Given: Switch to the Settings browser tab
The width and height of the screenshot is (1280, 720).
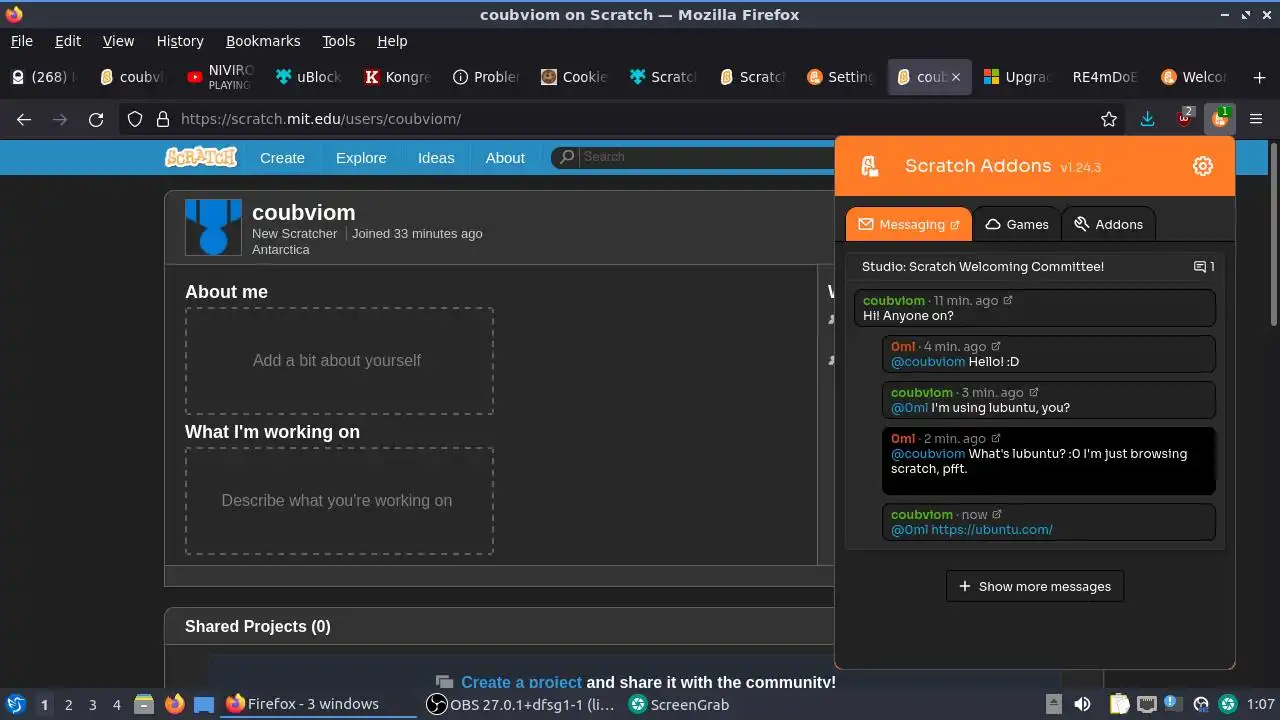Looking at the screenshot, I should 839,77.
